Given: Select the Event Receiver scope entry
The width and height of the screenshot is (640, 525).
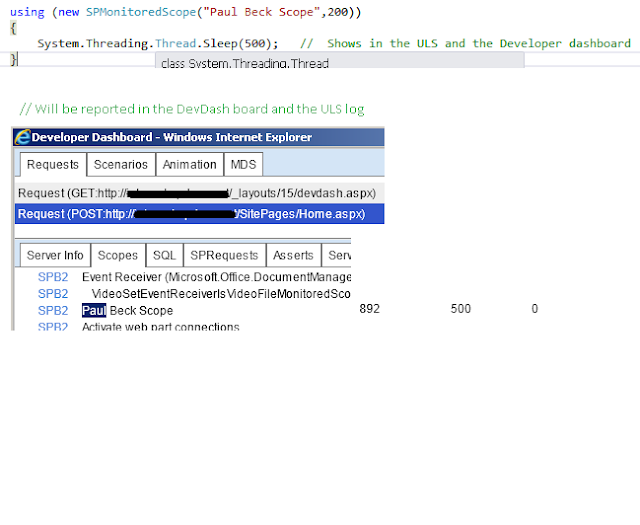Looking at the screenshot, I should click(216, 277).
